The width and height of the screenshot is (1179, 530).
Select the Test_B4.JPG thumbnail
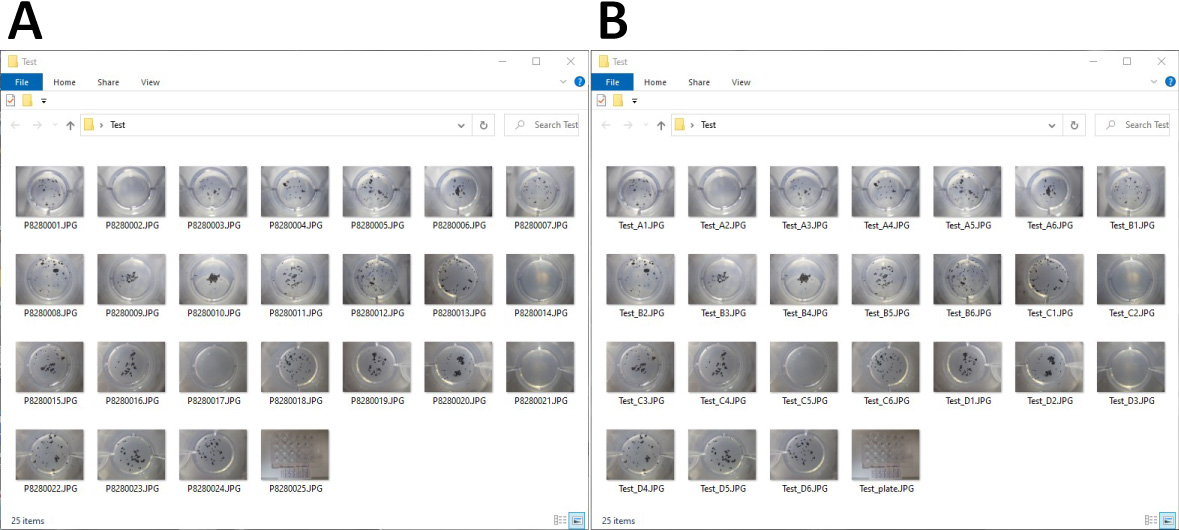coord(804,280)
